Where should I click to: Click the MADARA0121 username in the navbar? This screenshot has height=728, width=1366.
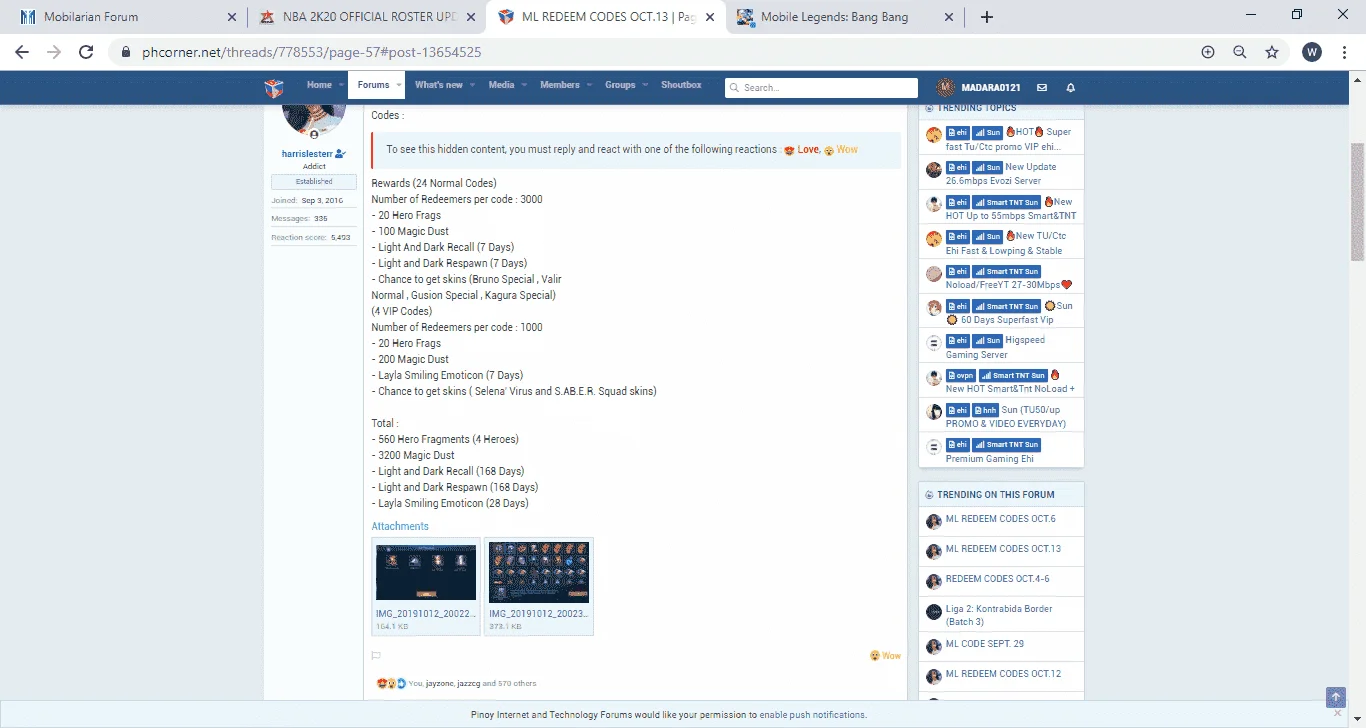[x=991, y=87]
